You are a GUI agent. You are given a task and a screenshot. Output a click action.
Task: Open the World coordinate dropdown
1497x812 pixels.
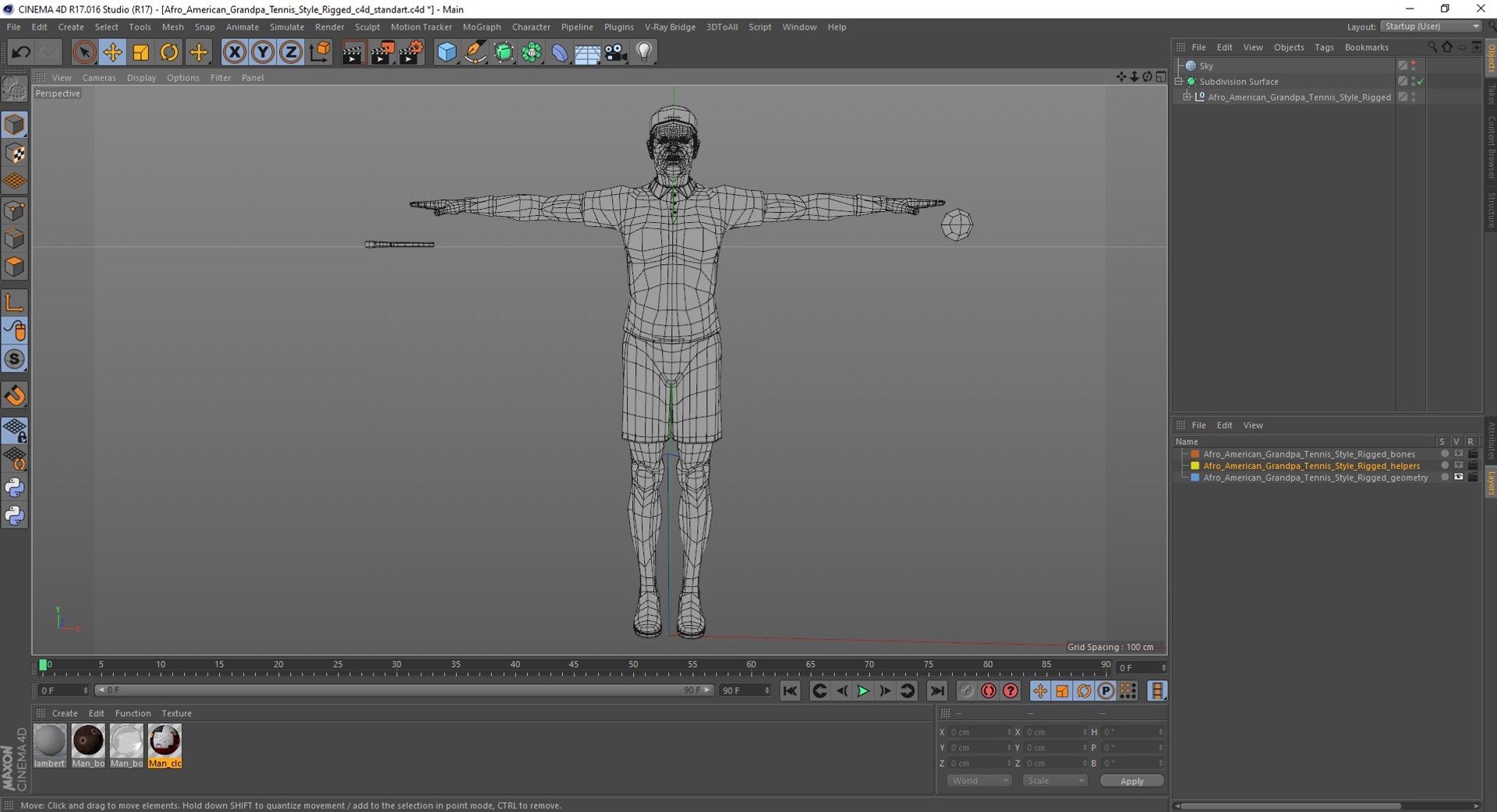pos(979,781)
